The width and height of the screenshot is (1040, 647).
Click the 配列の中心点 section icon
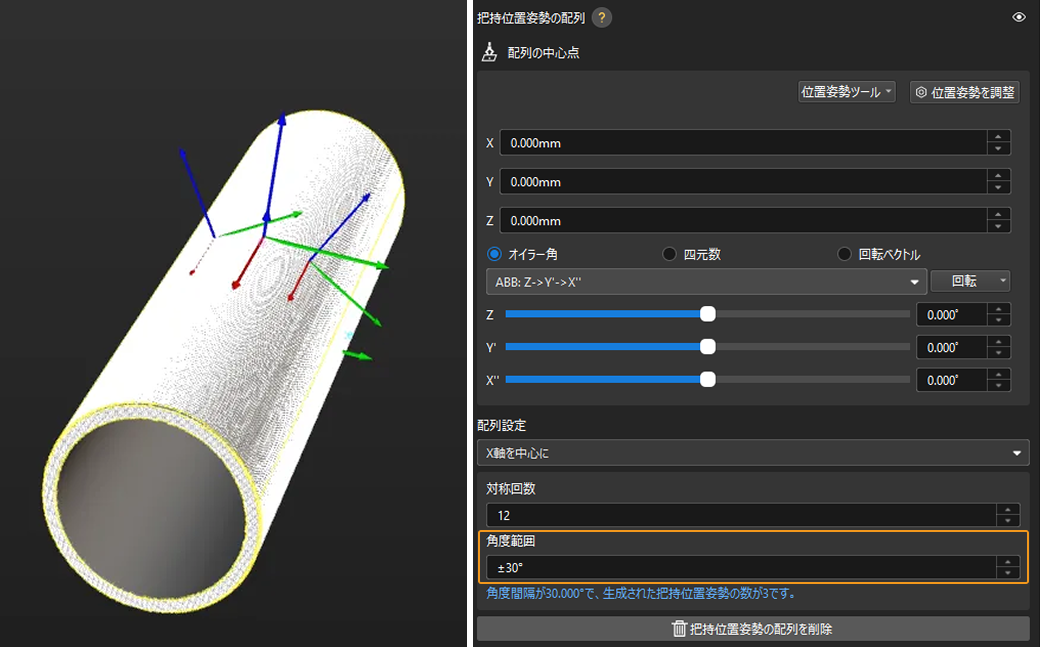[x=490, y=52]
